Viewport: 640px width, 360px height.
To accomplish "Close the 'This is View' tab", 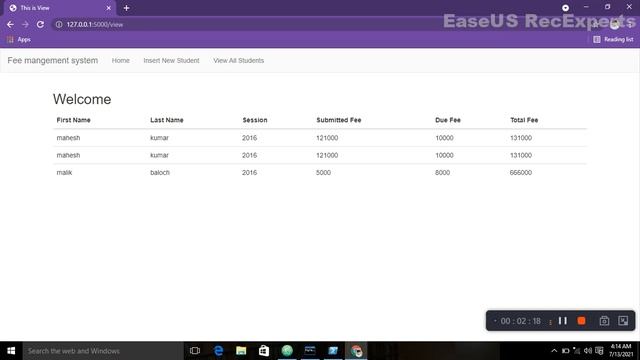I will click(109, 8).
